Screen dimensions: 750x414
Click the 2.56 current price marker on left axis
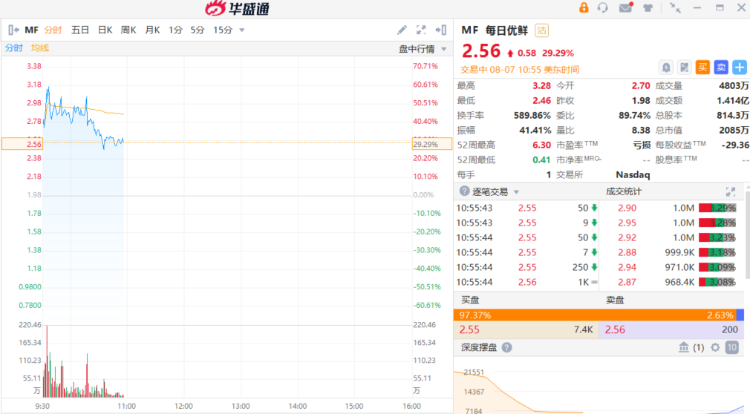coord(22,144)
